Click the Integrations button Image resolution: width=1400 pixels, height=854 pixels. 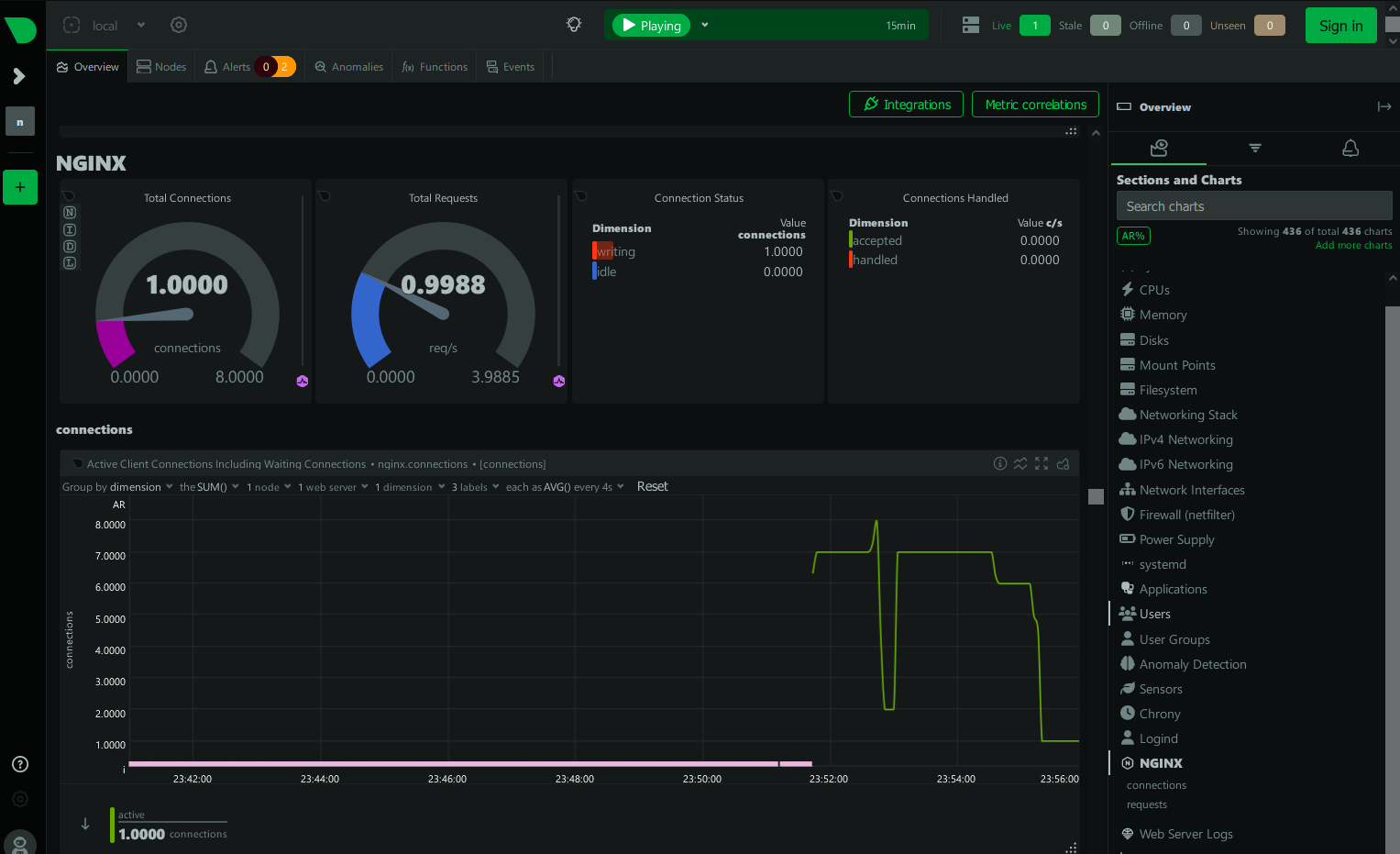coord(906,105)
